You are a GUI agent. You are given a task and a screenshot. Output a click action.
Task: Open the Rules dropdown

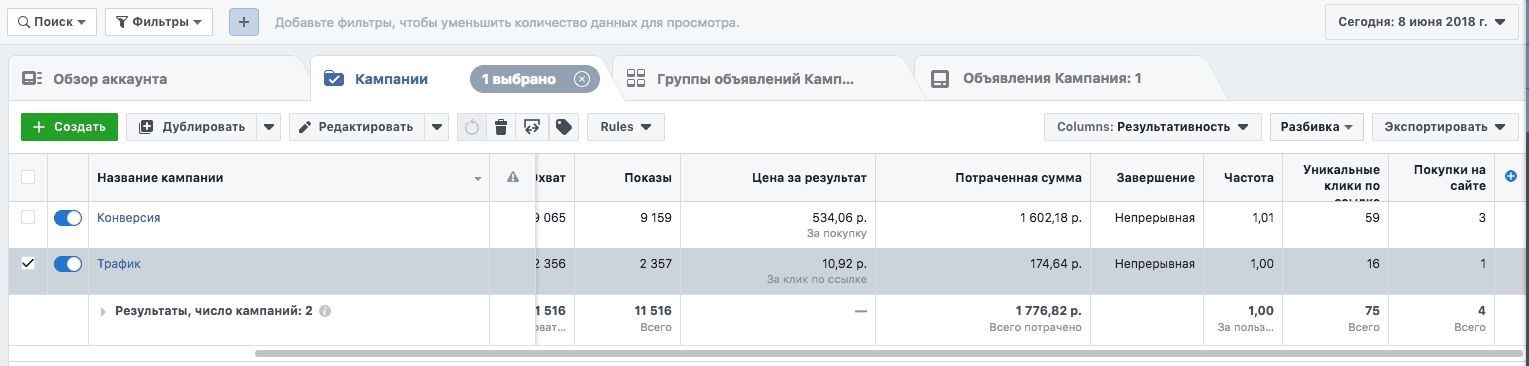tap(626, 127)
